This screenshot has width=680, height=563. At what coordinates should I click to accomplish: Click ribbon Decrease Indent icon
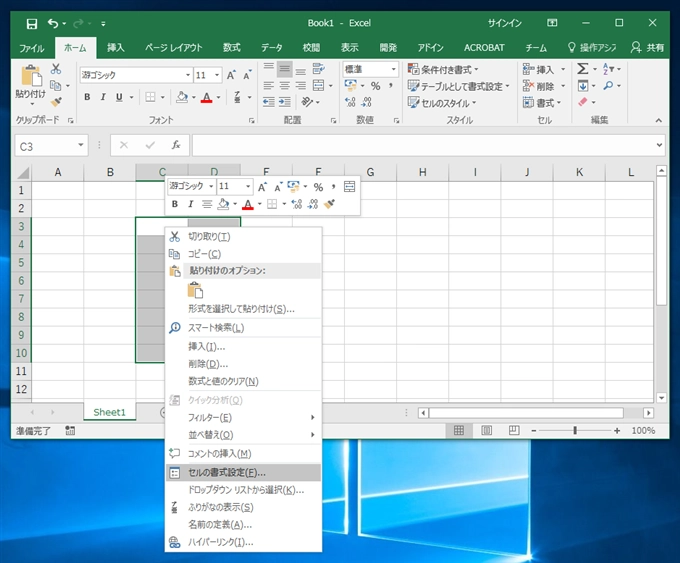point(268,102)
